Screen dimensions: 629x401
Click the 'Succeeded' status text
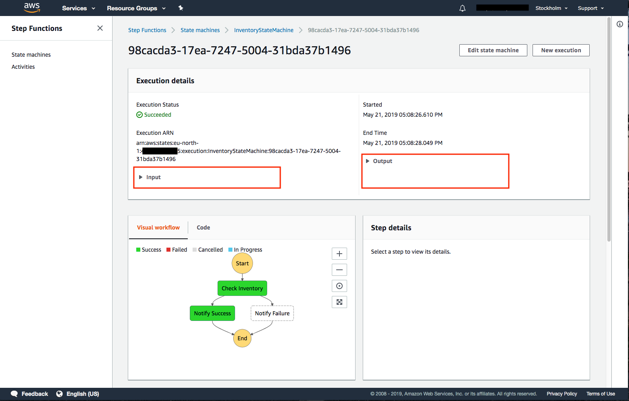tap(158, 115)
